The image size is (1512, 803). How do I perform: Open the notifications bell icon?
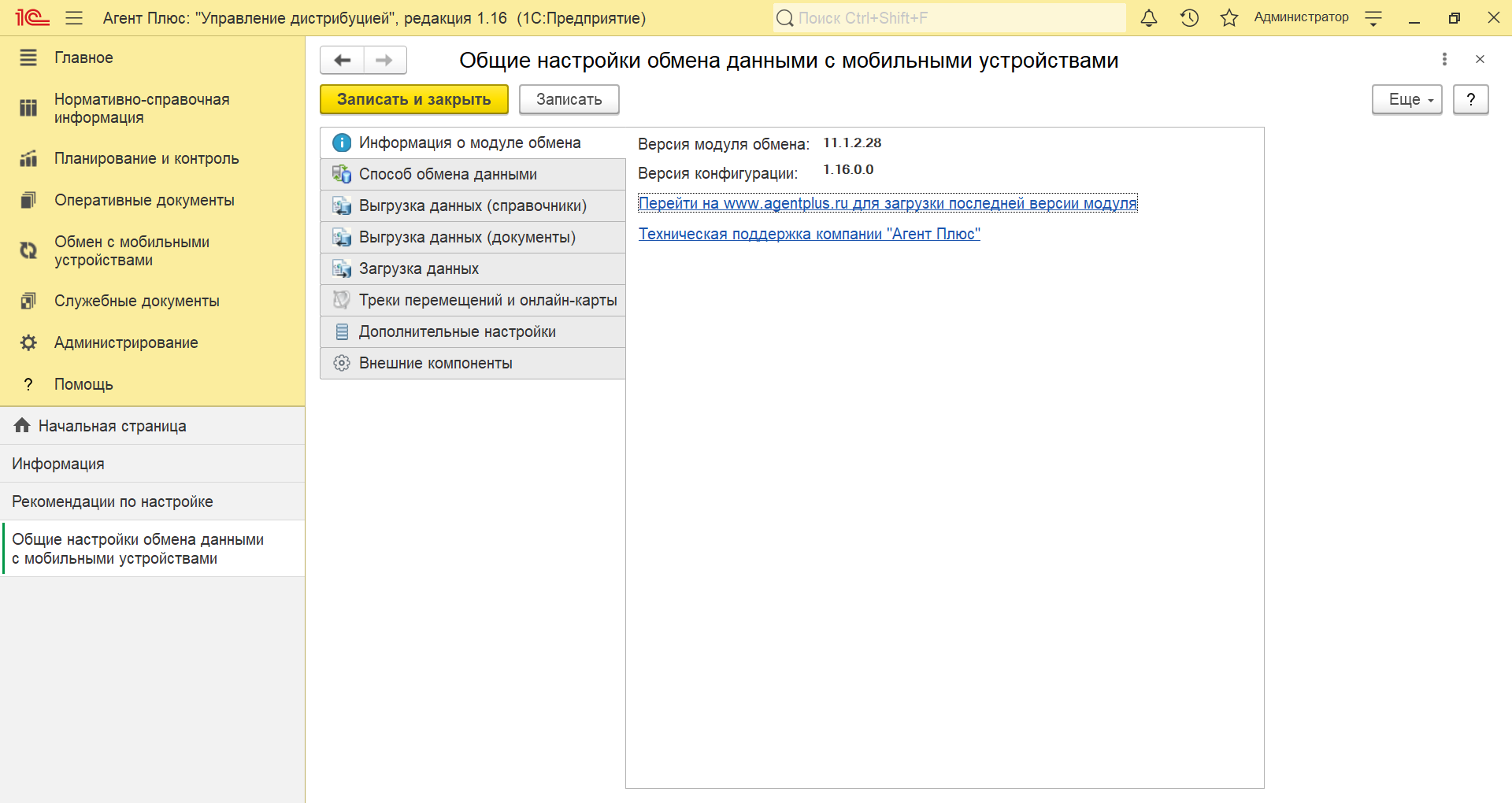tap(1149, 18)
